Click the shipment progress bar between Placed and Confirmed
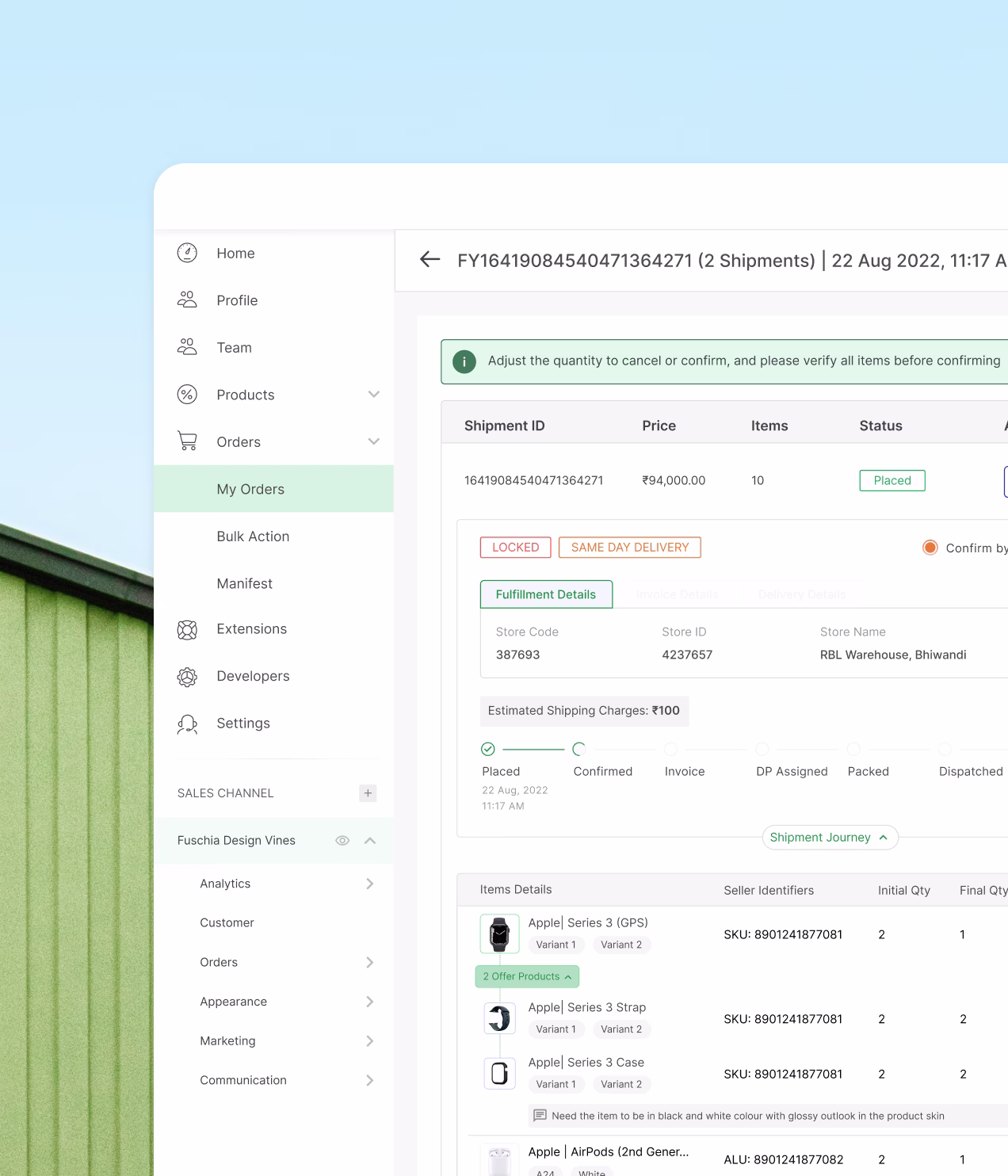 coord(533,749)
